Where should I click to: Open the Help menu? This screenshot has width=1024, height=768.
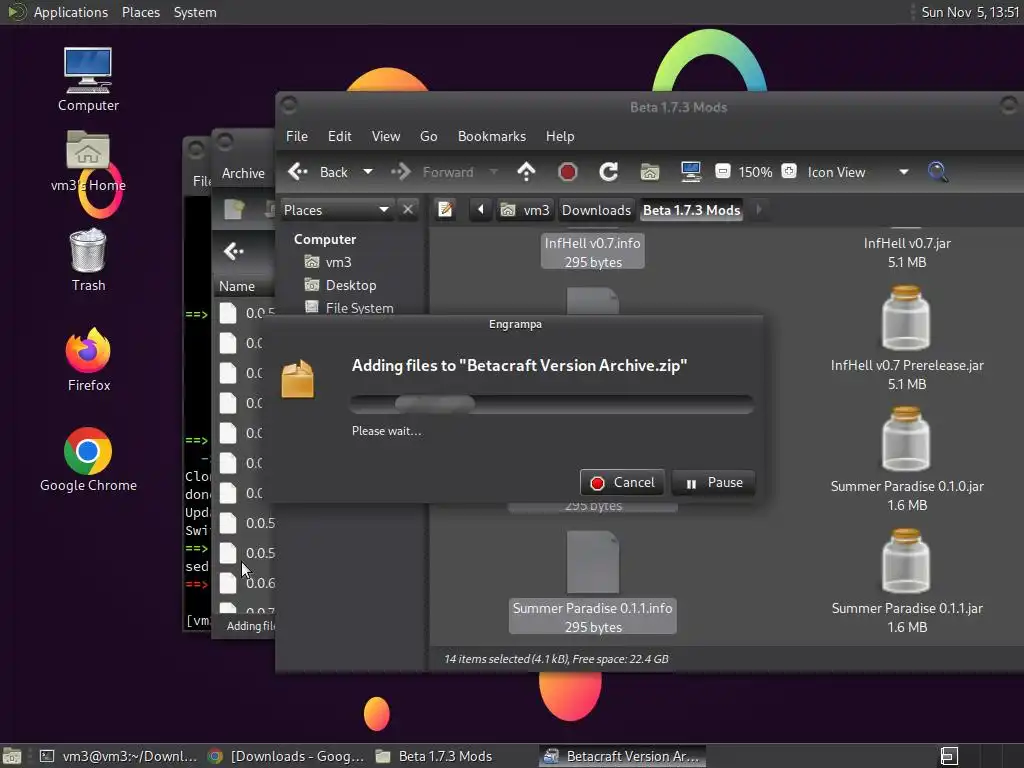(x=560, y=136)
